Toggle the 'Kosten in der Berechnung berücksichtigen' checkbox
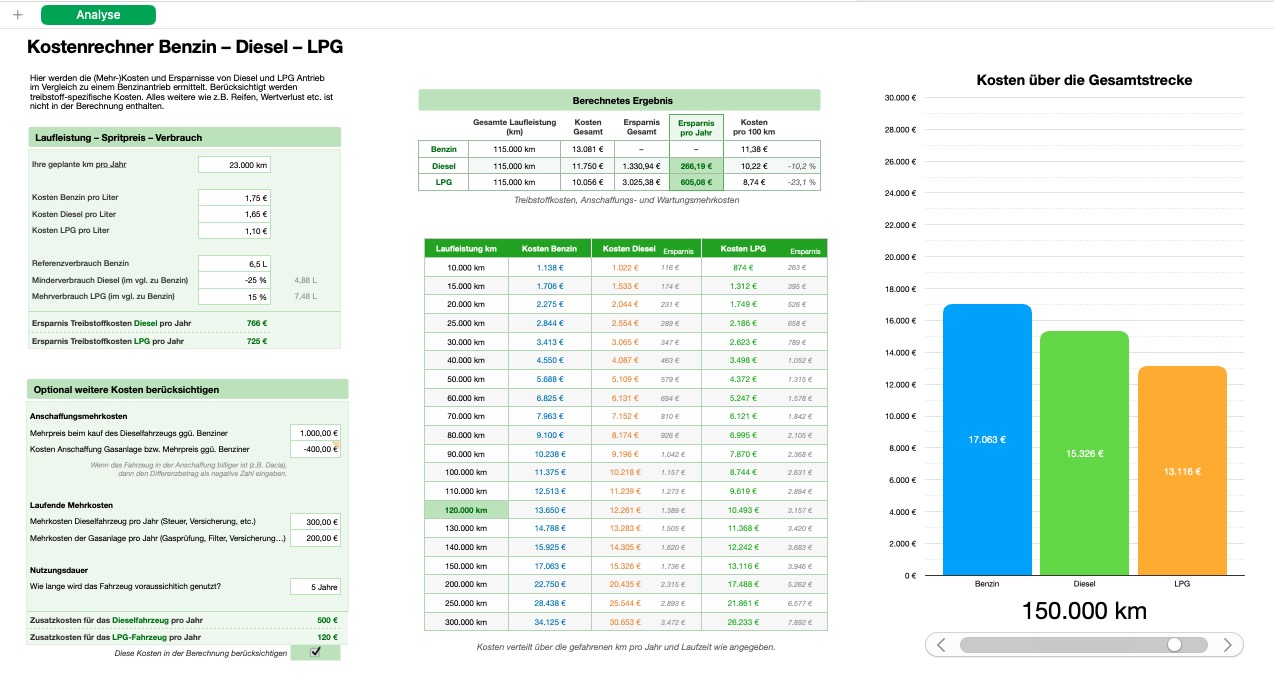This screenshot has width=1274, height=693. click(x=316, y=652)
